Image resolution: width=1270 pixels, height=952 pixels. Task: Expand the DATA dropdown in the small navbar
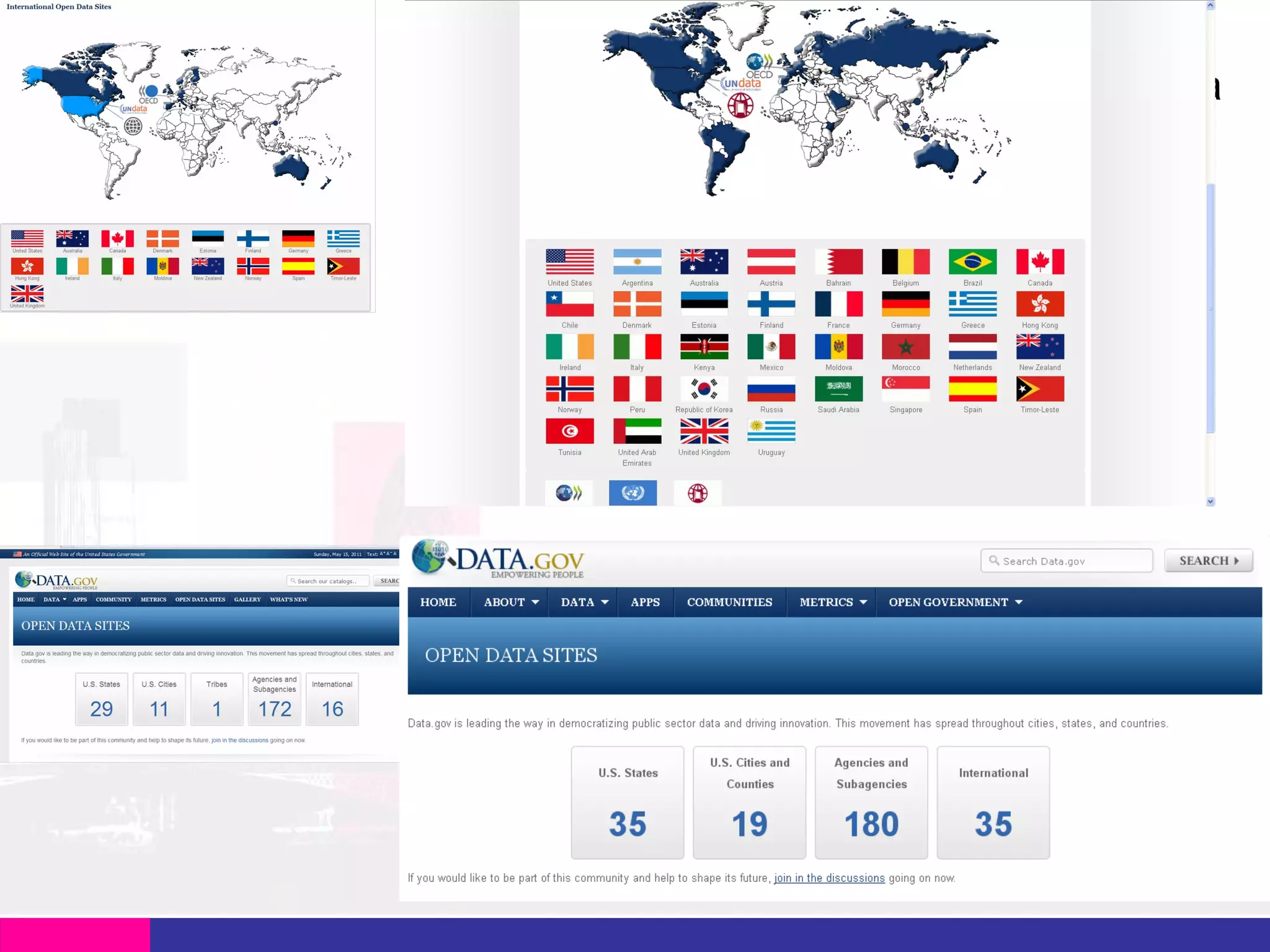[x=55, y=599]
